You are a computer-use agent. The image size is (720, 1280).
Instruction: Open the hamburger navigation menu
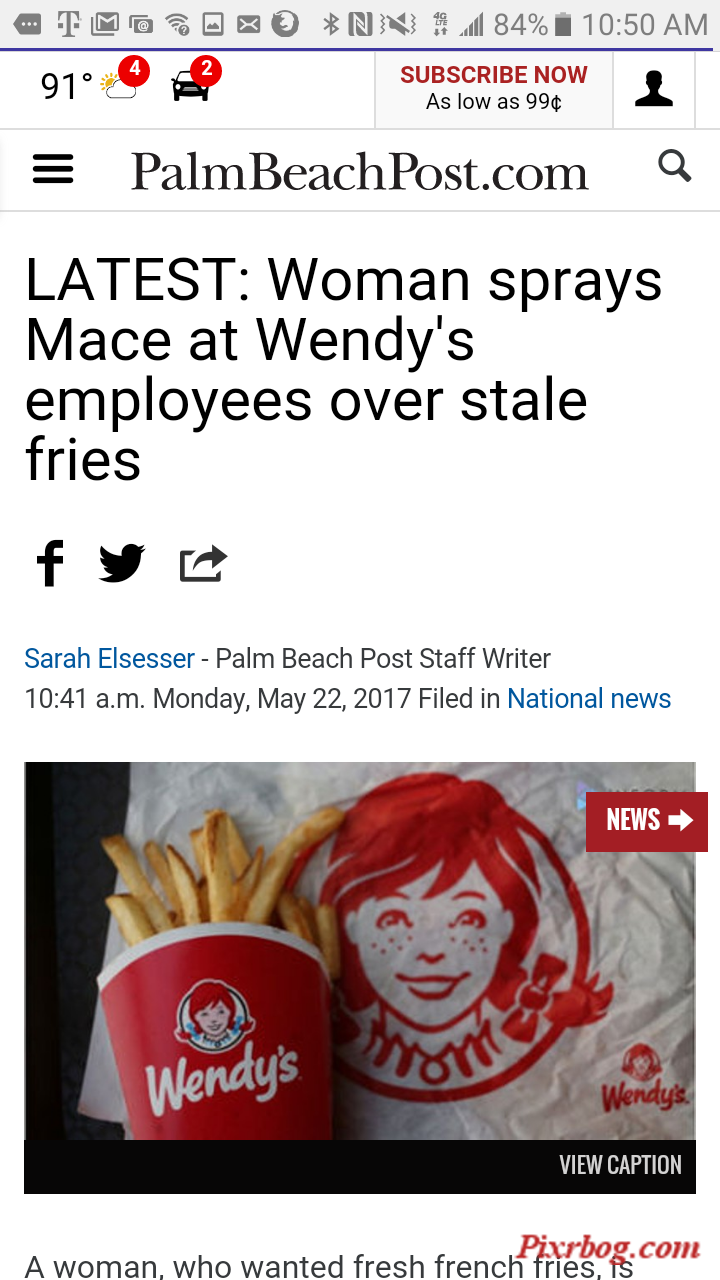click(x=53, y=169)
